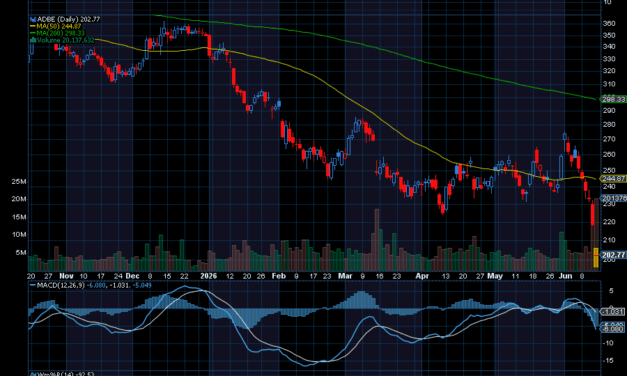
Task: Click the -6.080 MACD value tag
Action: click(x=612, y=329)
